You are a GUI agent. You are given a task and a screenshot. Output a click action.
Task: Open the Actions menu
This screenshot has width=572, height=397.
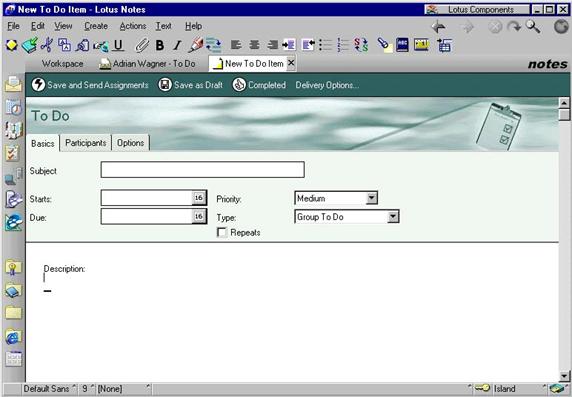pos(133,26)
